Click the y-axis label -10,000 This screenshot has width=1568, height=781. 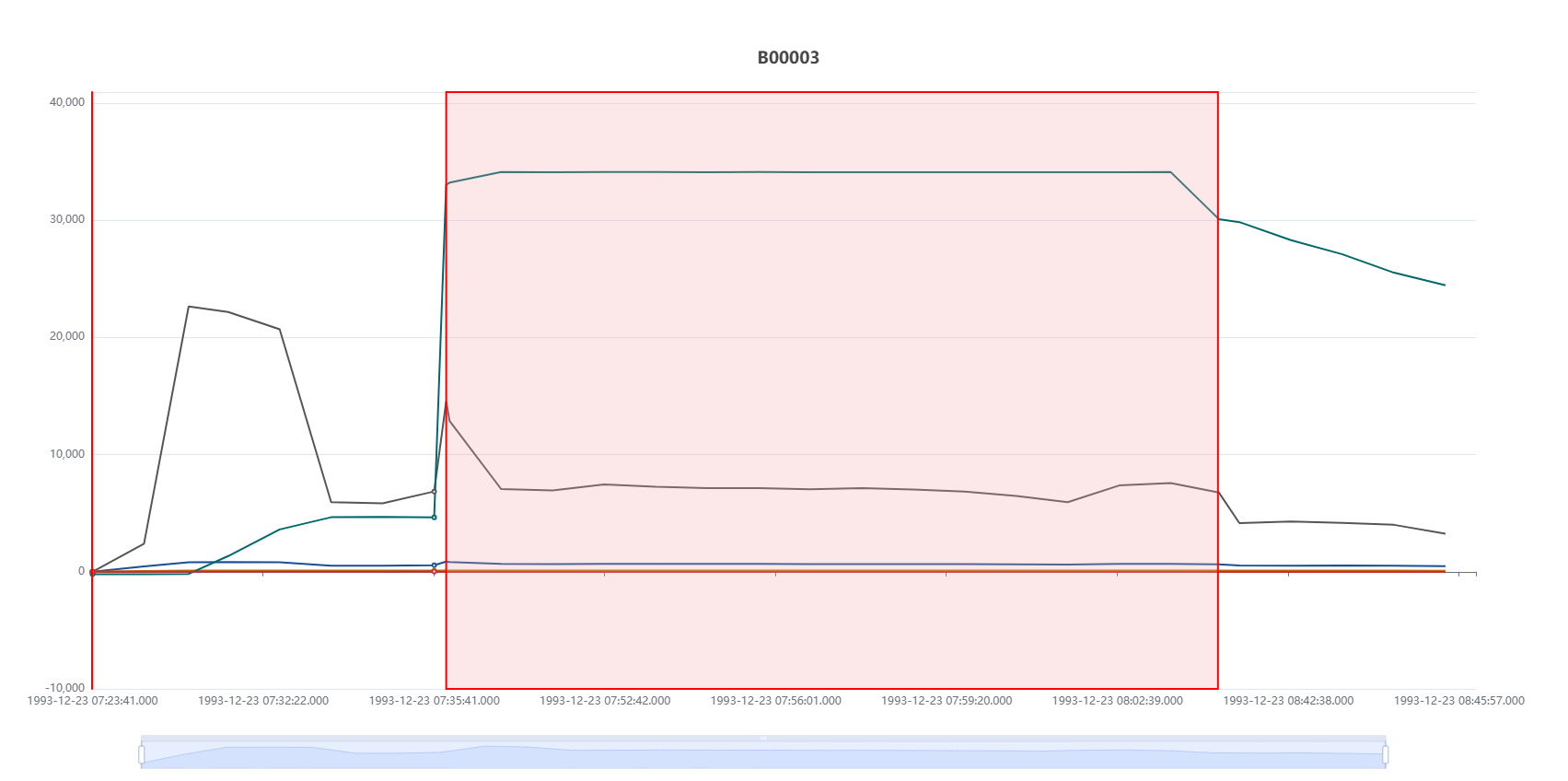pyautogui.click(x=64, y=688)
